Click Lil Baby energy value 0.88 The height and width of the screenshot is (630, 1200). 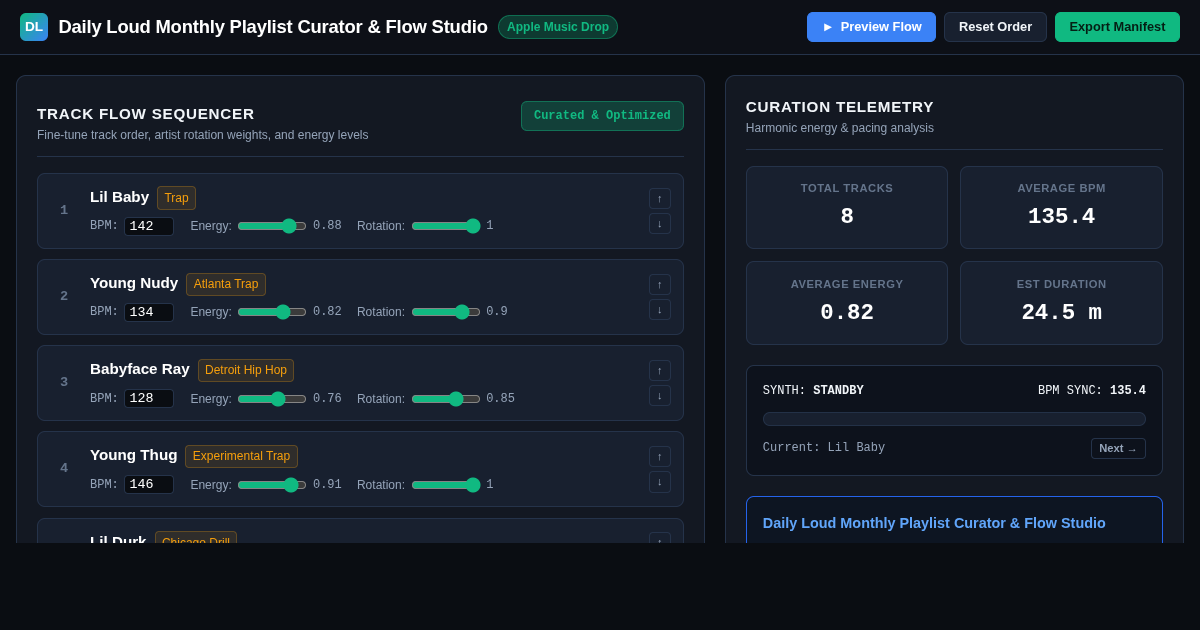coord(327,226)
